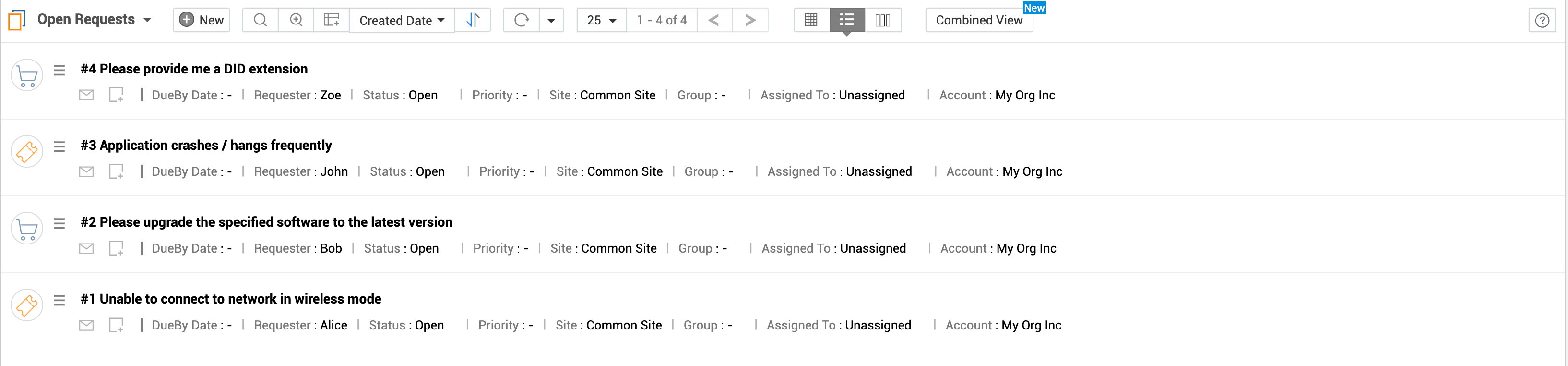Expand the Open Requests view dropdown

pos(147,20)
